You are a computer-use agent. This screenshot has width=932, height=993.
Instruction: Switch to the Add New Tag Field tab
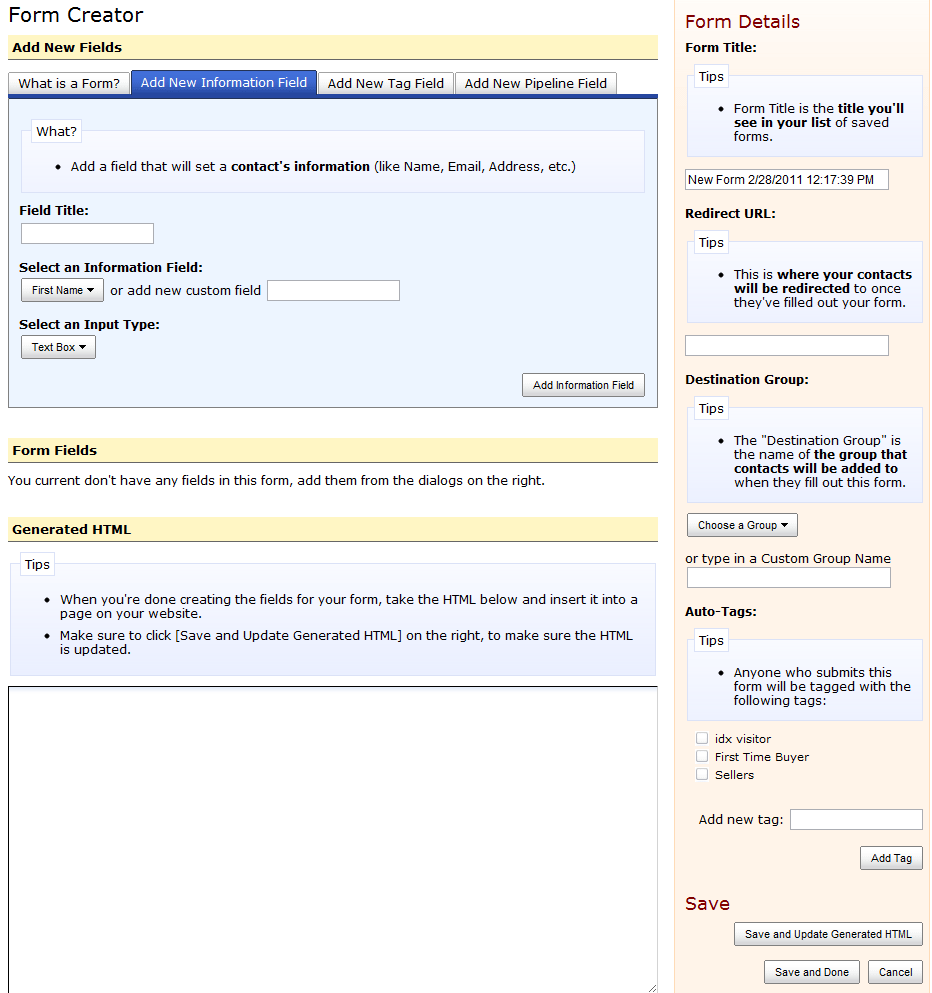384,83
